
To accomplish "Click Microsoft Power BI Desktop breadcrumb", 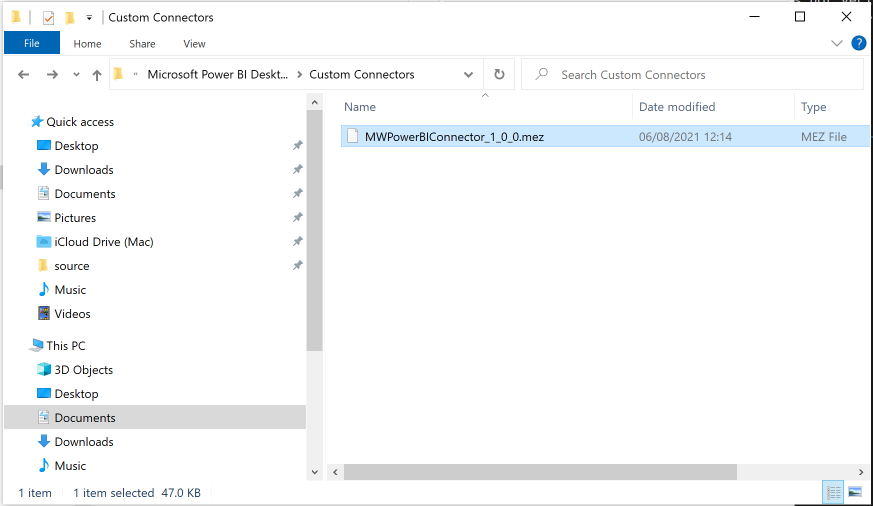I will [218, 75].
